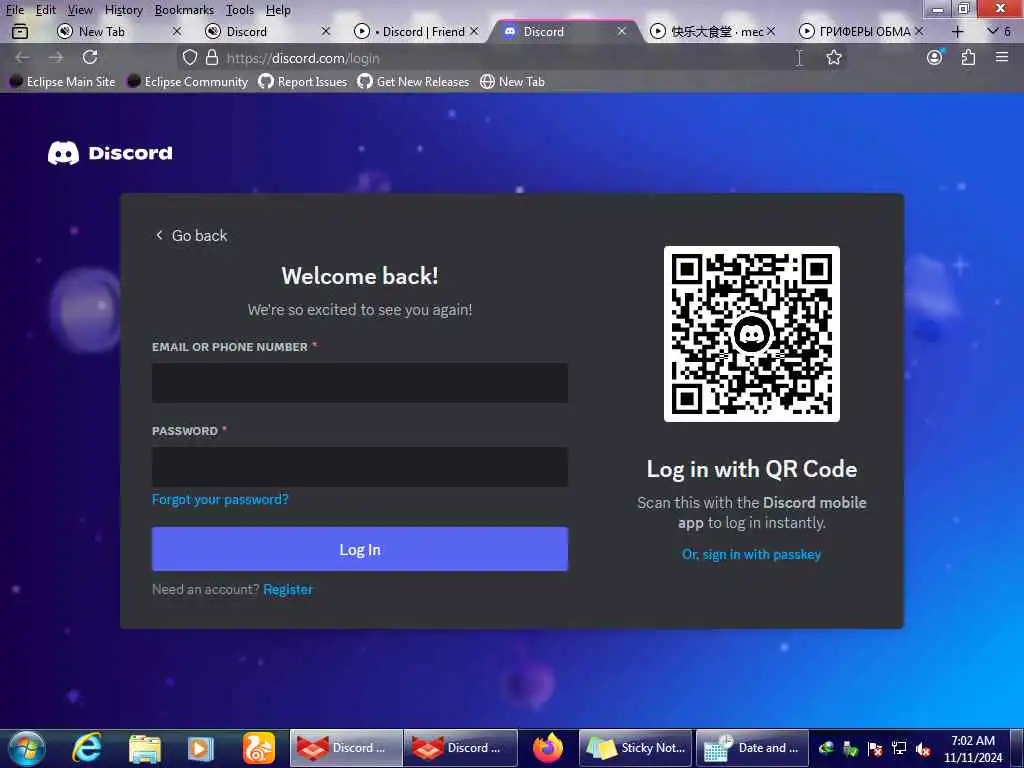Open the orange UC Browser taskbar icon
This screenshot has height=768, width=1024.
pyautogui.click(x=259, y=748)
